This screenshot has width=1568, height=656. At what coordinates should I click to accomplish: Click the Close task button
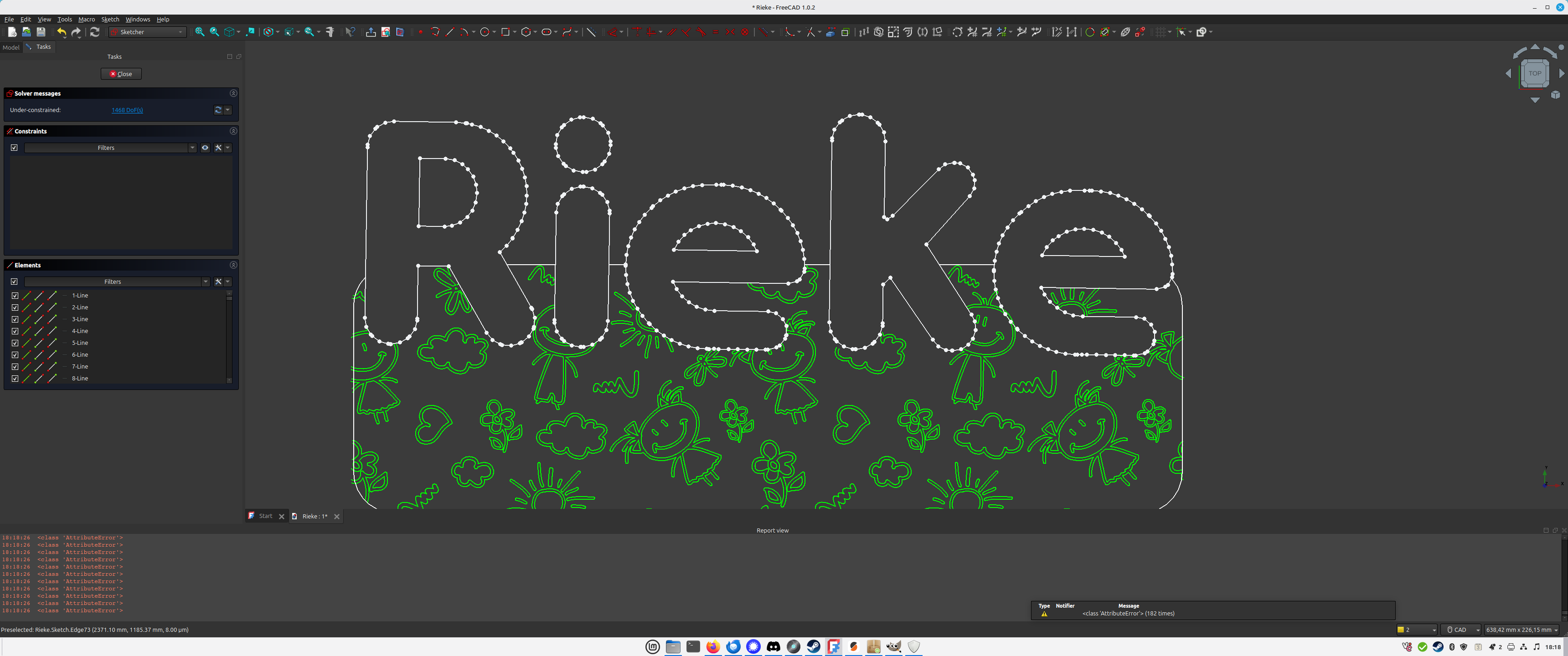[x=121, y=74]
